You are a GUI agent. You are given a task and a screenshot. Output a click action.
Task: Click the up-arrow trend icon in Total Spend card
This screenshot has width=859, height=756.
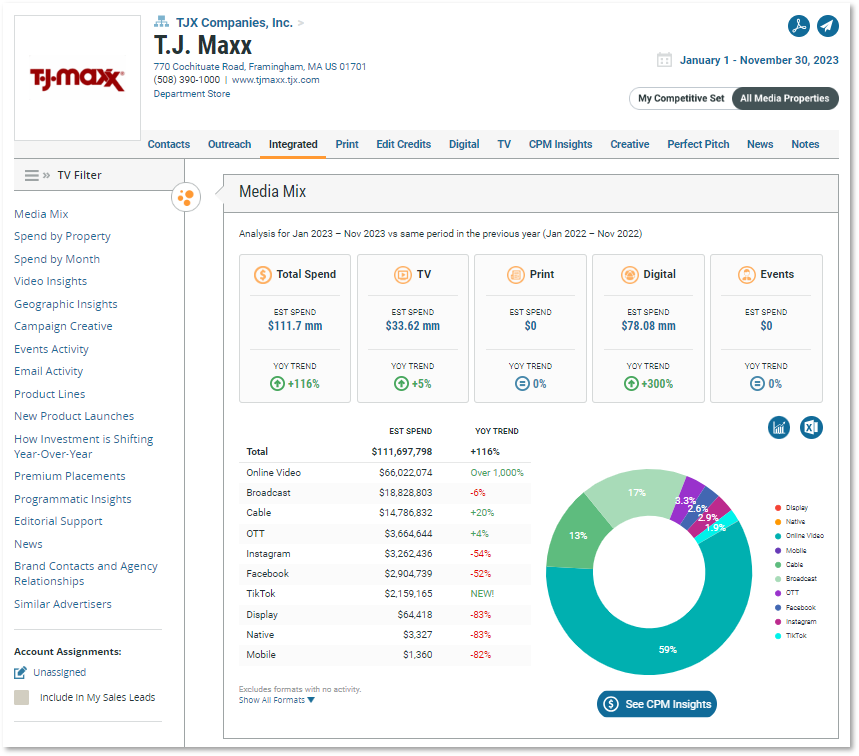tap(277, 383)
